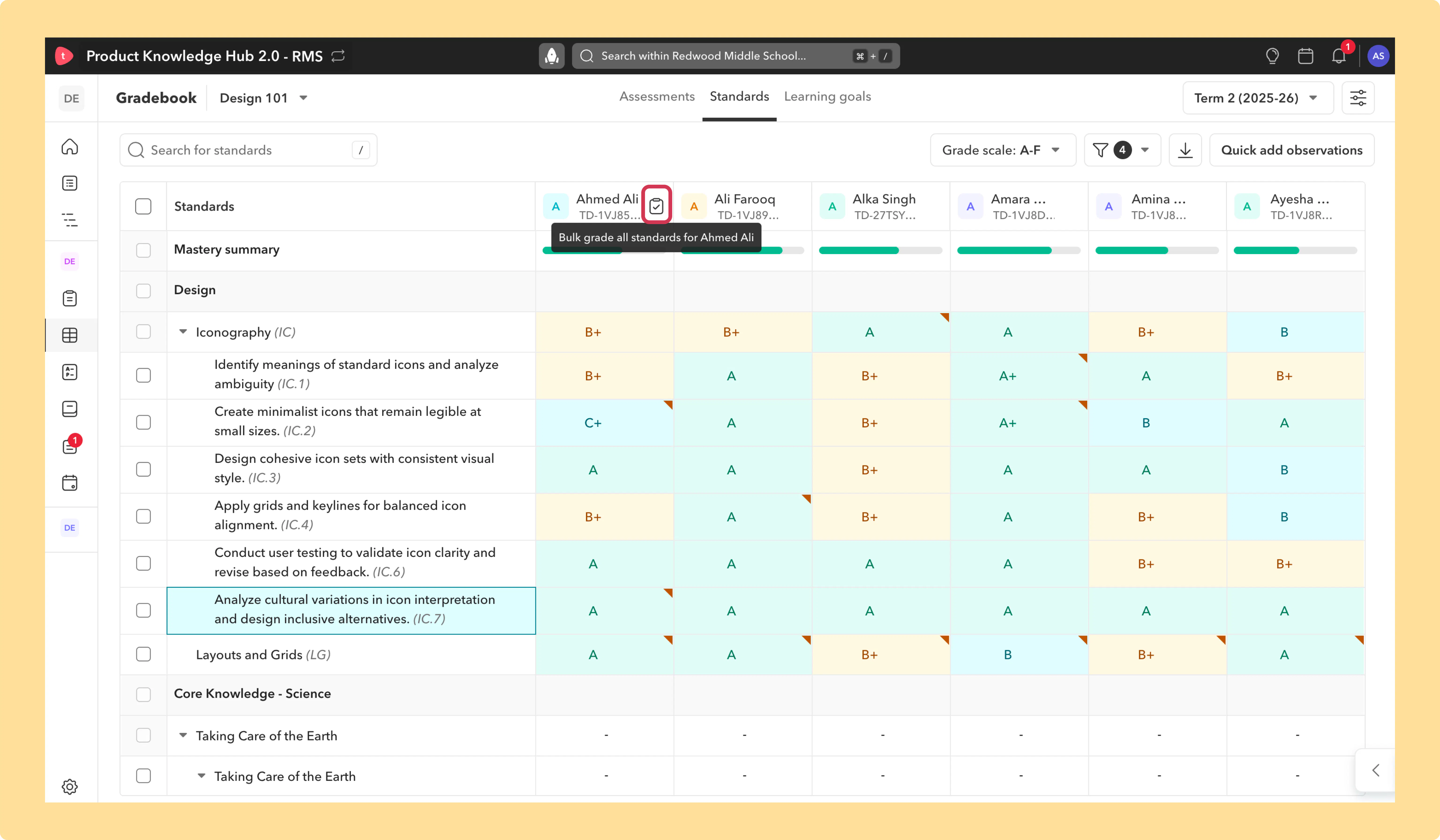
Task: Check the IC.3 cohesive icon sets checkbox
Action: point(143,469)
